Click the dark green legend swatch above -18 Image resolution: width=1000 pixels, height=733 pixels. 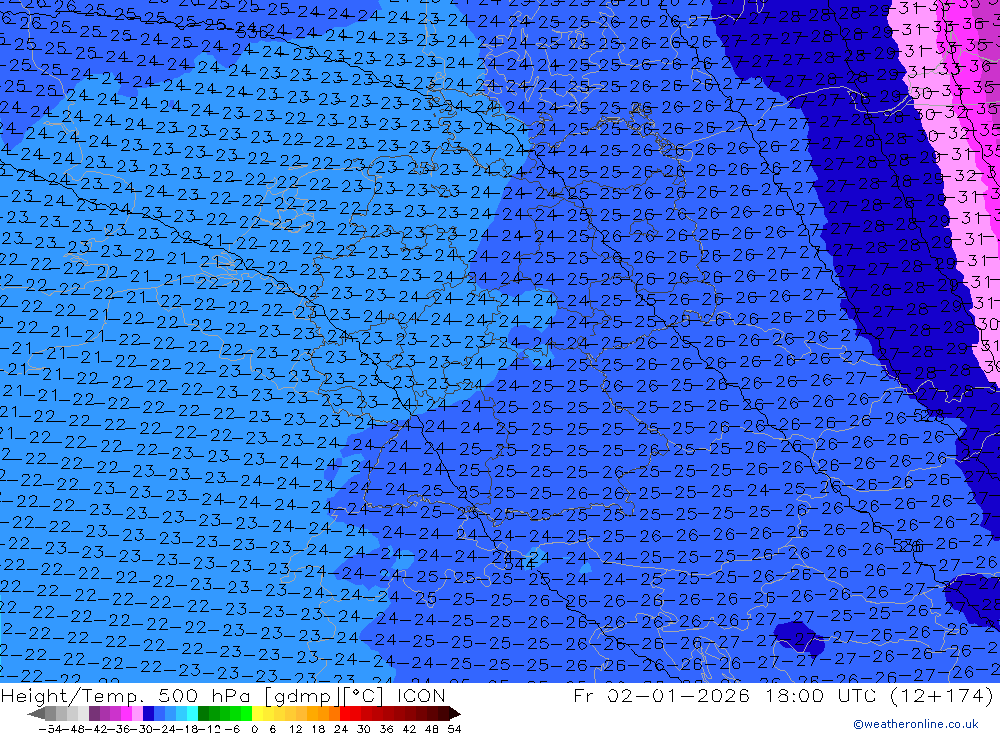pos(203,714)
